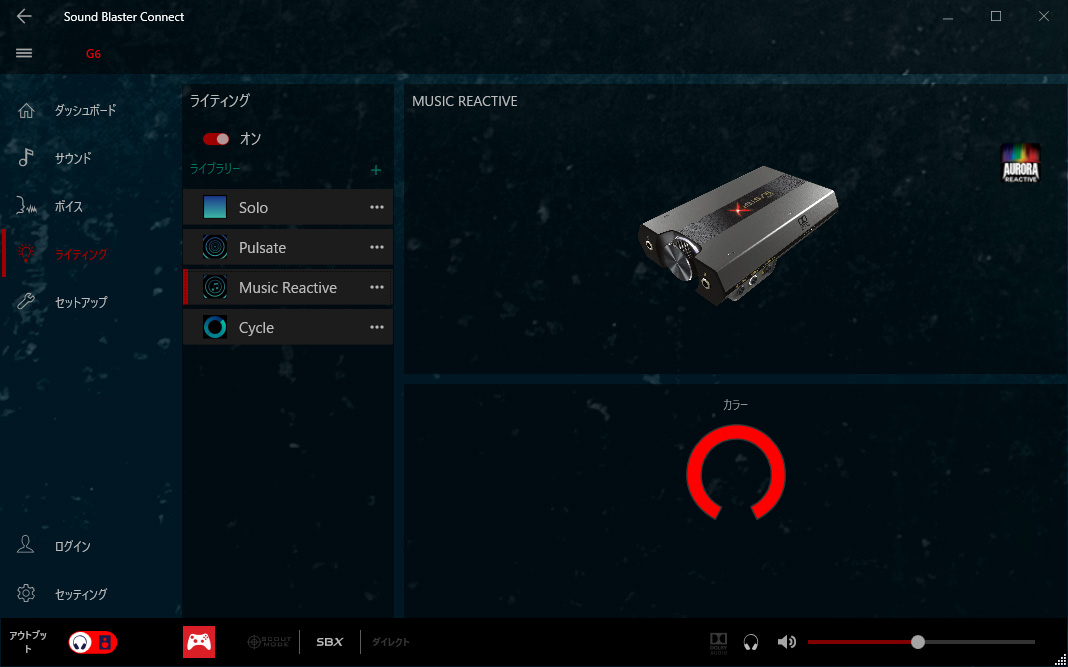1068x667 pixels.
Task: Open more options for Pulsate
Action: (377, 247)
